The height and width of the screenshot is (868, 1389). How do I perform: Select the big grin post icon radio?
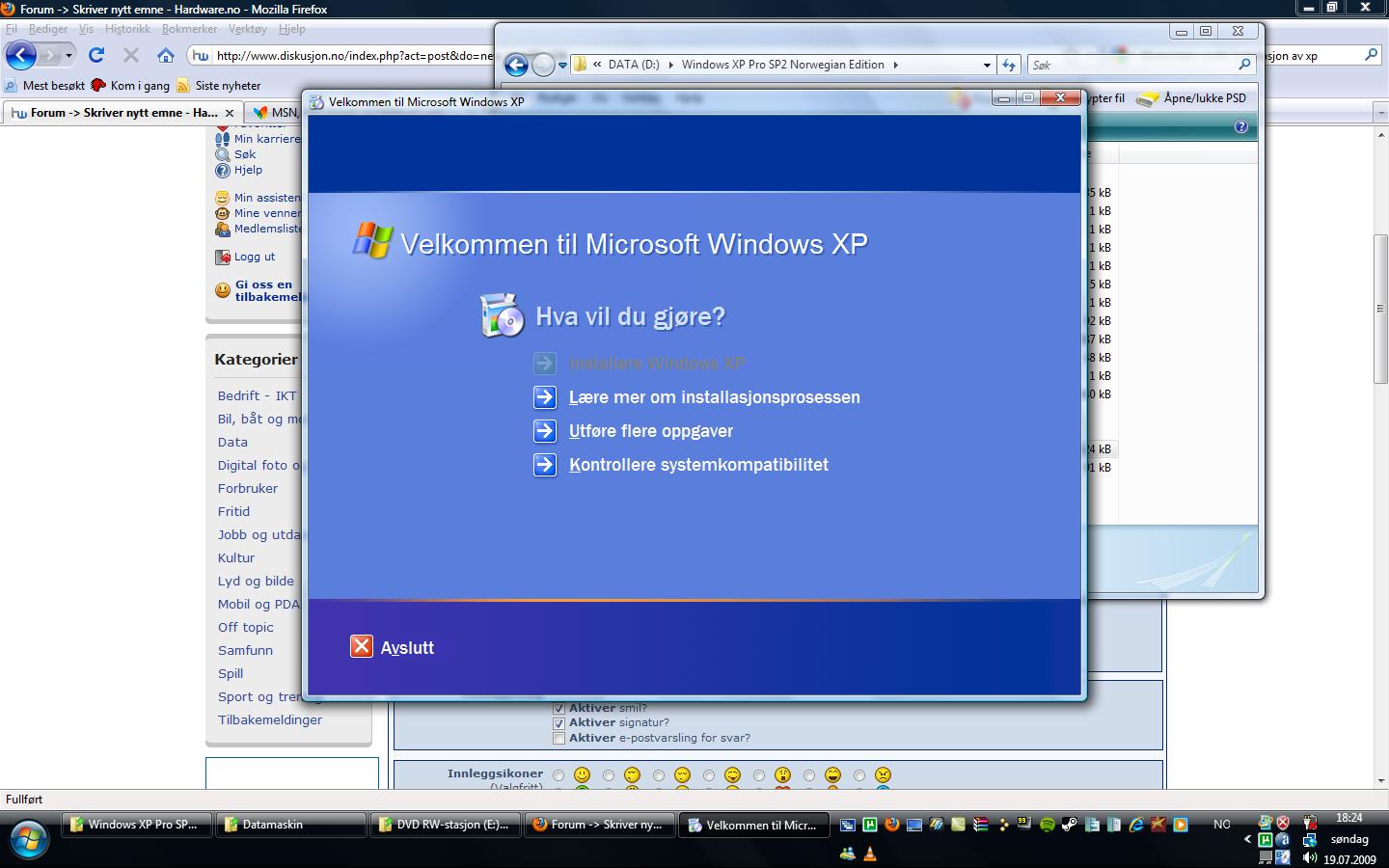[809, 775]
